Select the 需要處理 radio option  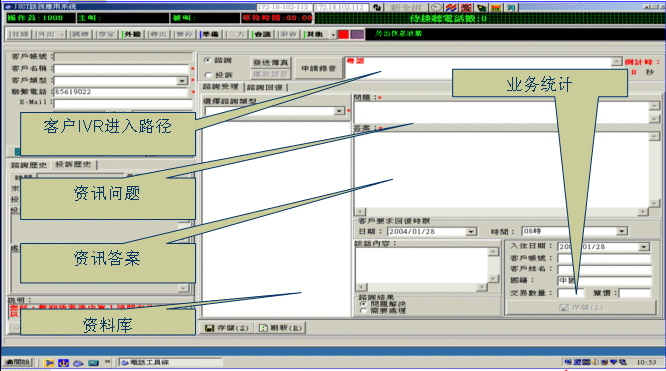click(x=363, y=311)
